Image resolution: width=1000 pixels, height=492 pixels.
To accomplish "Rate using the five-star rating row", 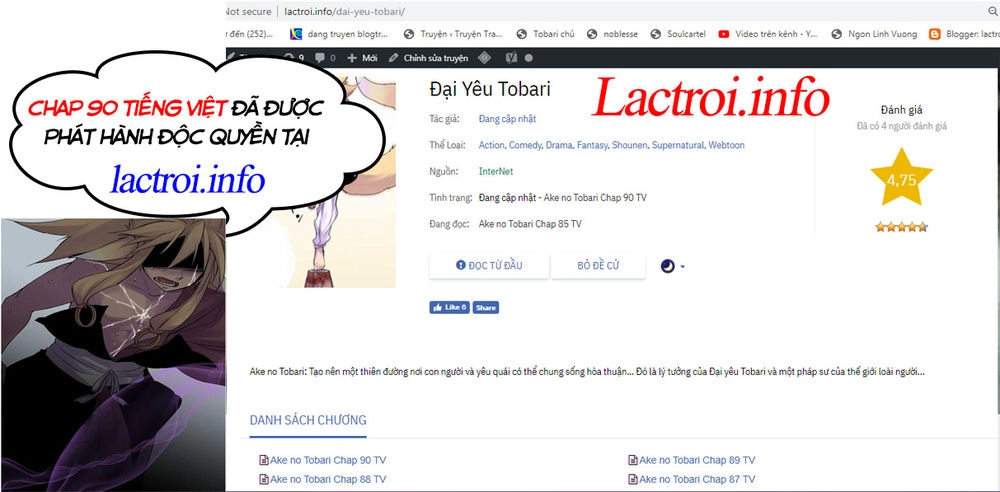I will (901, 227).
